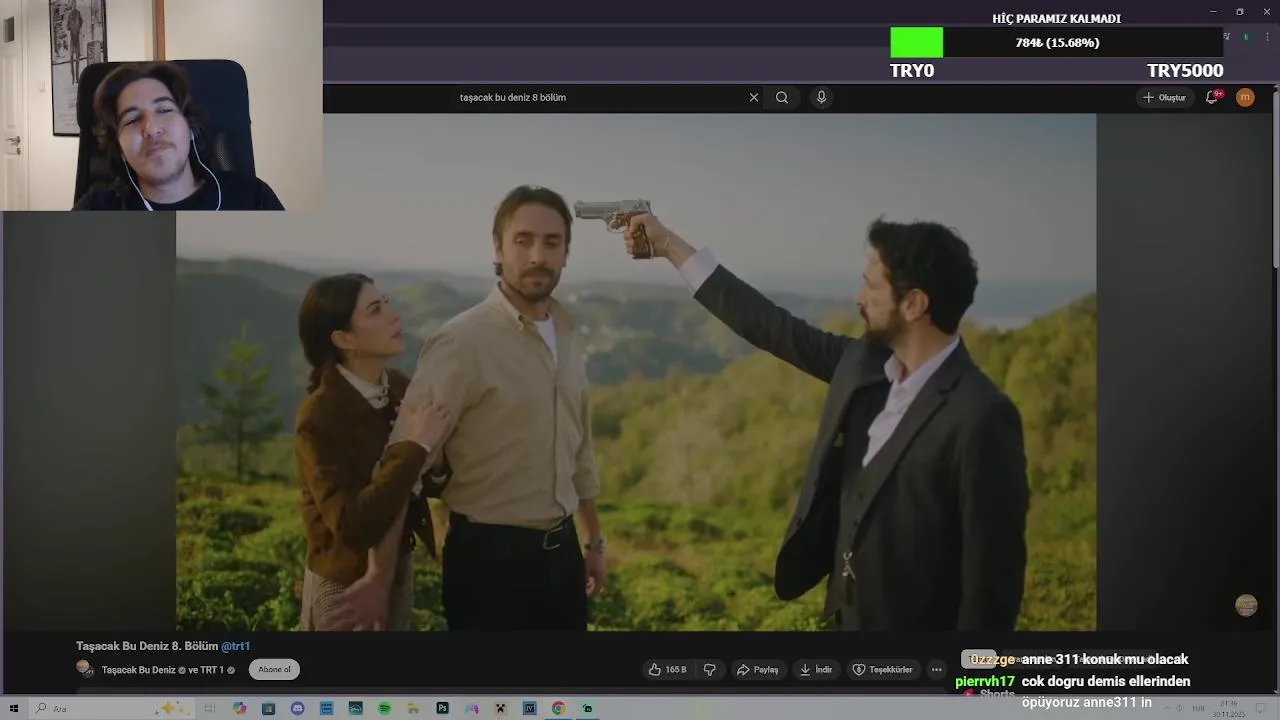This screenshot has width=1280, height=720.
Task: Switch the TUR keyboard language indicator
Action: pyautogui.click(x=1198, y=708)
